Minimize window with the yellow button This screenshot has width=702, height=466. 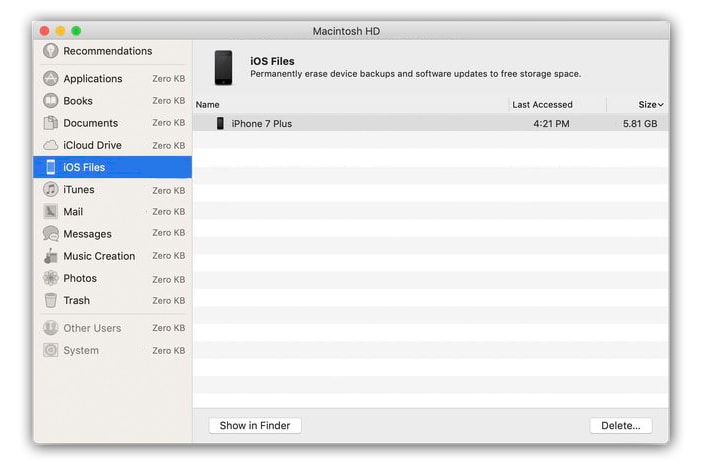tap(60, 30)
